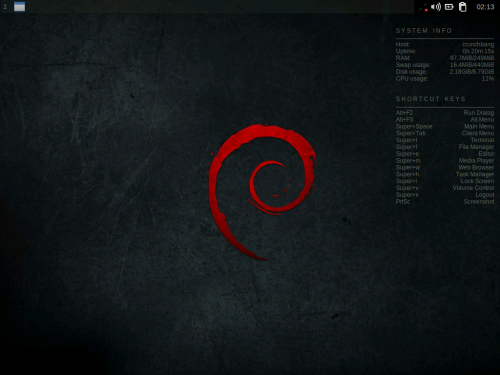Click the SYSTEM INFO heading
The width and height of the screenshot is (500, 375).
(424, 31)
